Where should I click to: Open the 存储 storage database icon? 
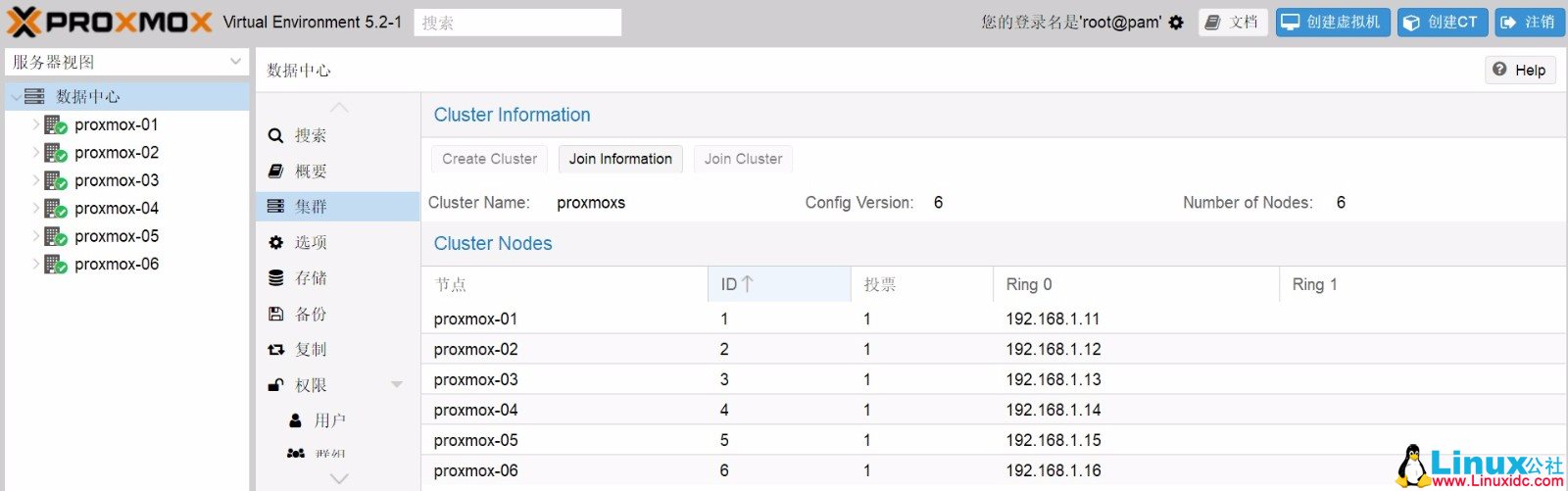click(276, 278)
